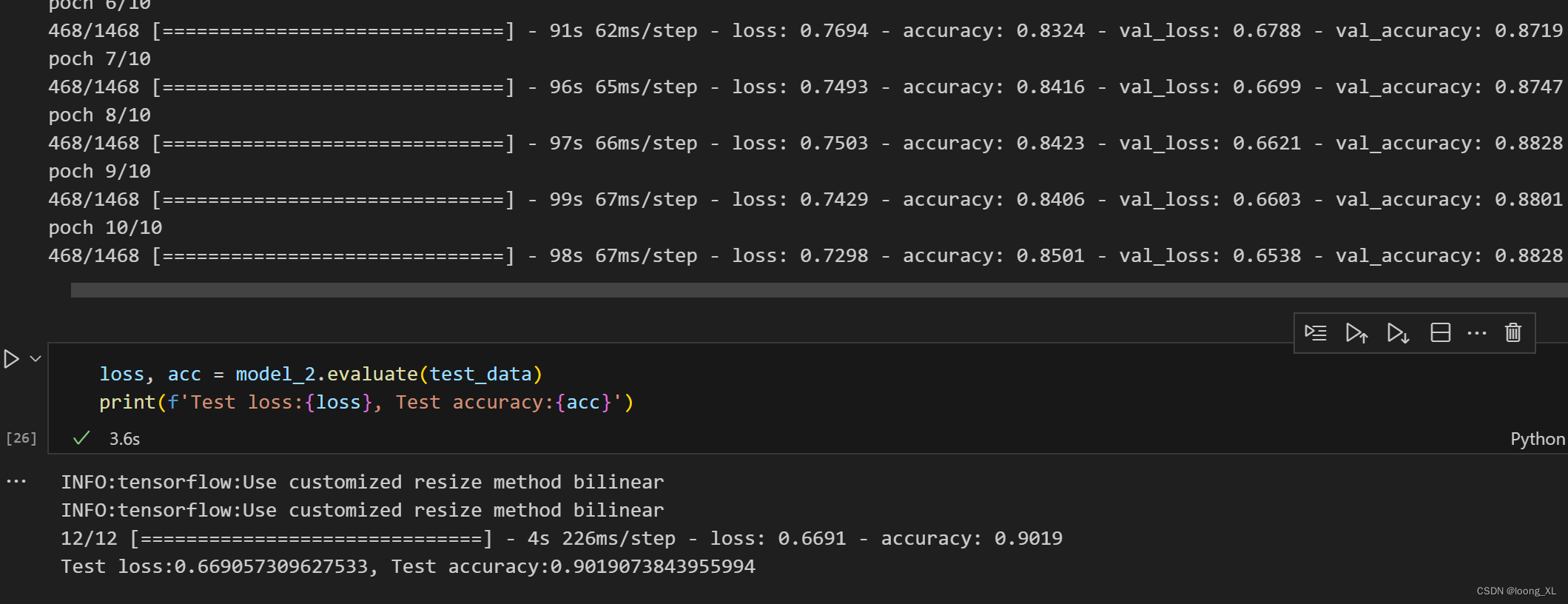Select 'Test loss:0.669057309627533' output text
The width and height of the screenshot is (1568, 604).
(214, 566)
